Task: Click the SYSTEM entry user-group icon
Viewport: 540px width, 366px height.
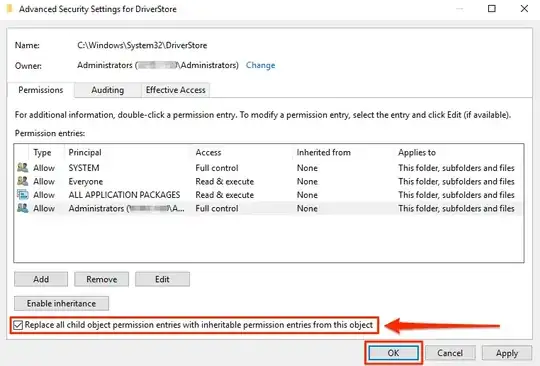Action: coord(23,168)
